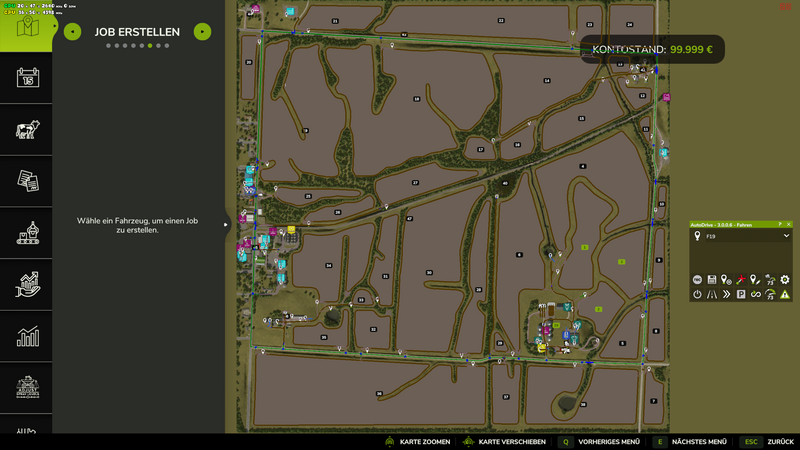Click AutoDrive set destination target icon

coord(726,280)
